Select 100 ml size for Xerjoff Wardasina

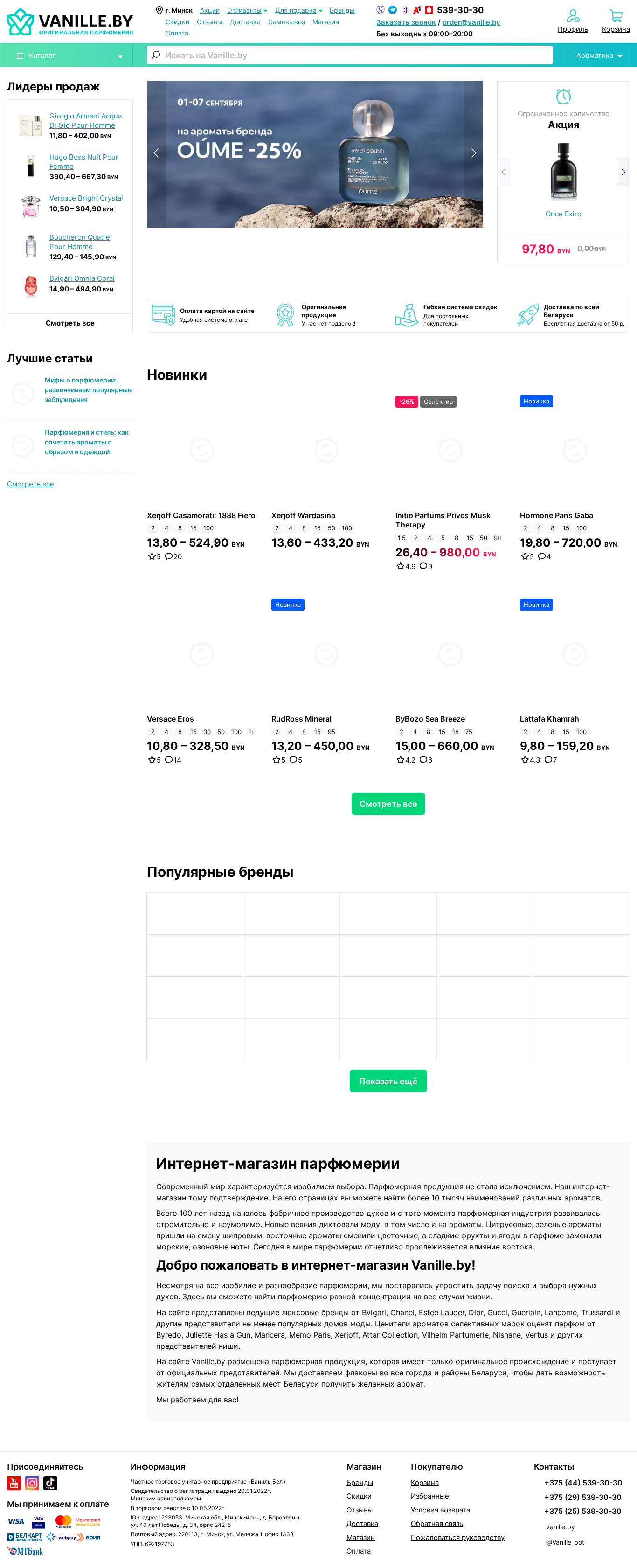pyautogui.click(x=347, y=528)
